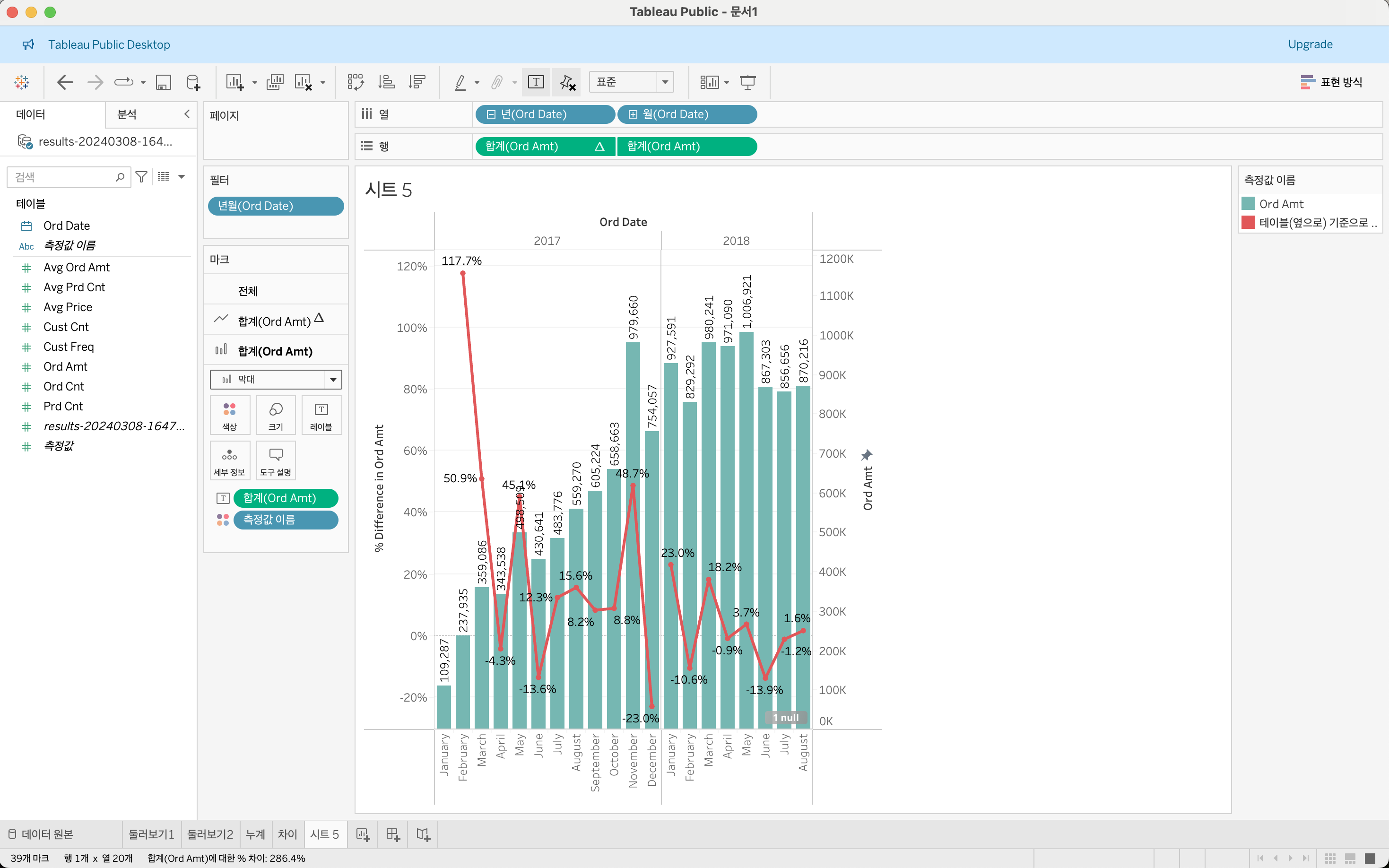The width and height of the screenshot is (1389, 868).
Task: Click the Save floppy disk icon
Action: point(164,82)
